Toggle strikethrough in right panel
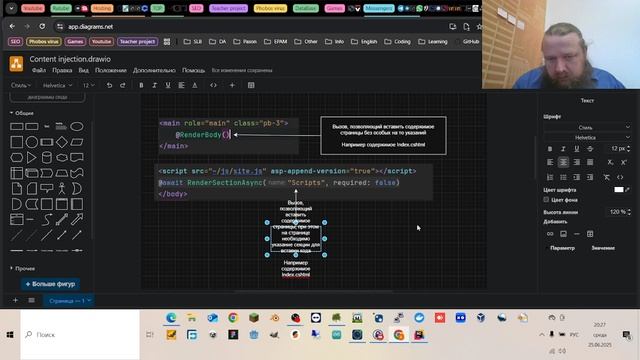The image size is (640, 360). coord(590,149)
